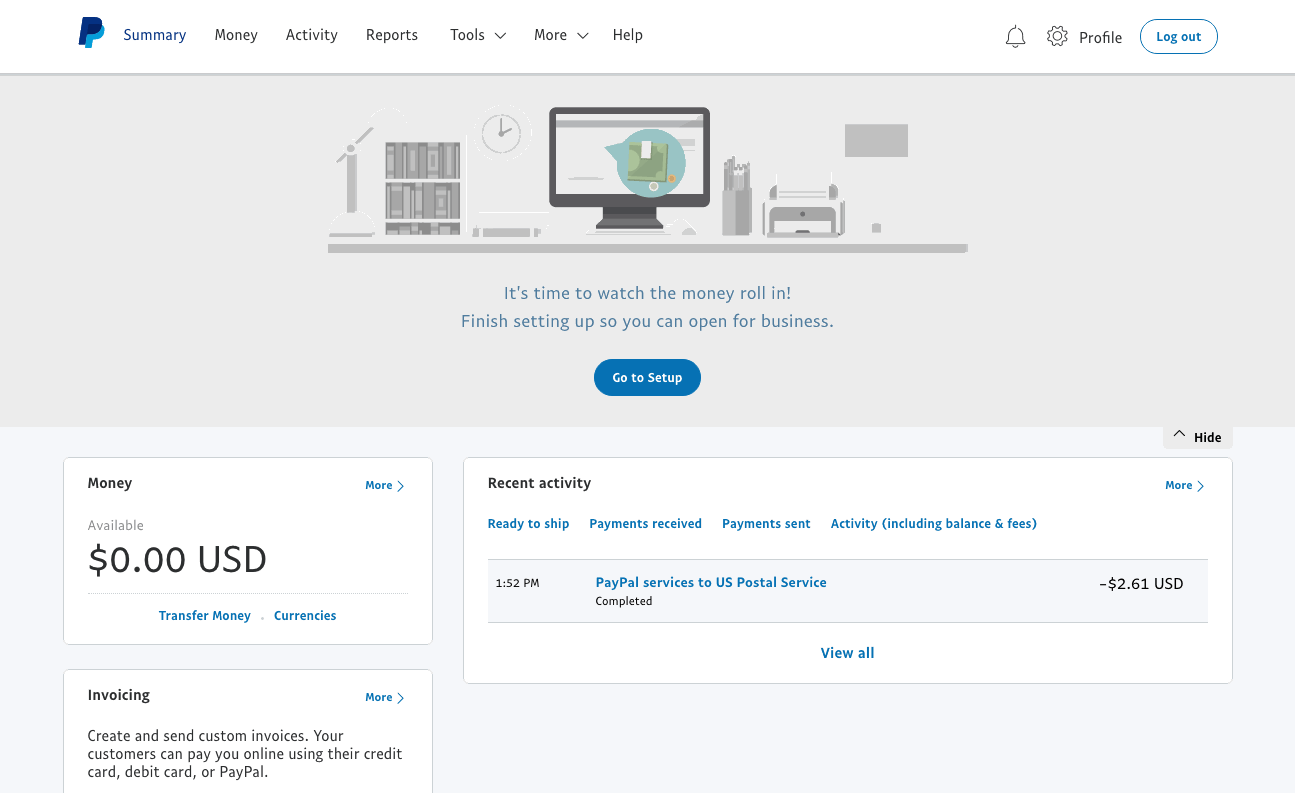Image resolution: width=1295 pixels, height=793 pixels.
Task: Open More in the Invoicing card
Action: click(x=385, y=698)
